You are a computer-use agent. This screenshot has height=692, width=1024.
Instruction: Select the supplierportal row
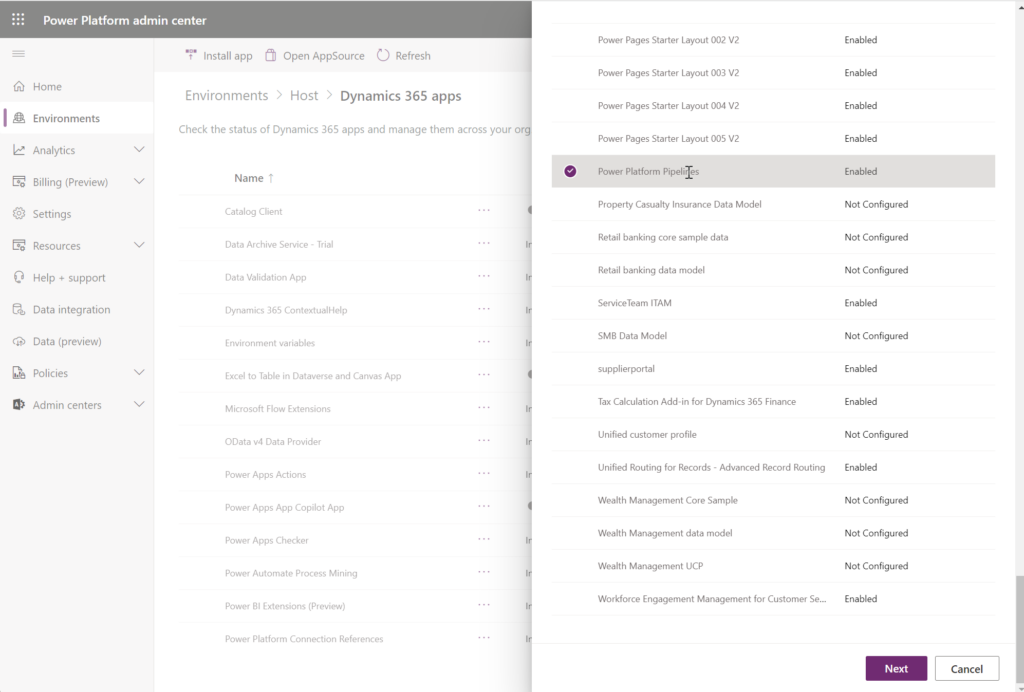coord(773,369)
